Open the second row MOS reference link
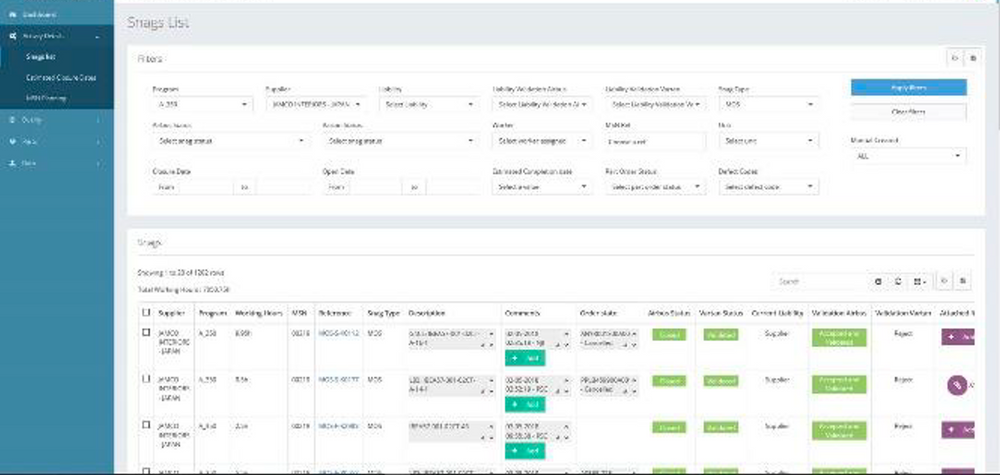Viewport: 1000px width, 475px height. [339, 379]
